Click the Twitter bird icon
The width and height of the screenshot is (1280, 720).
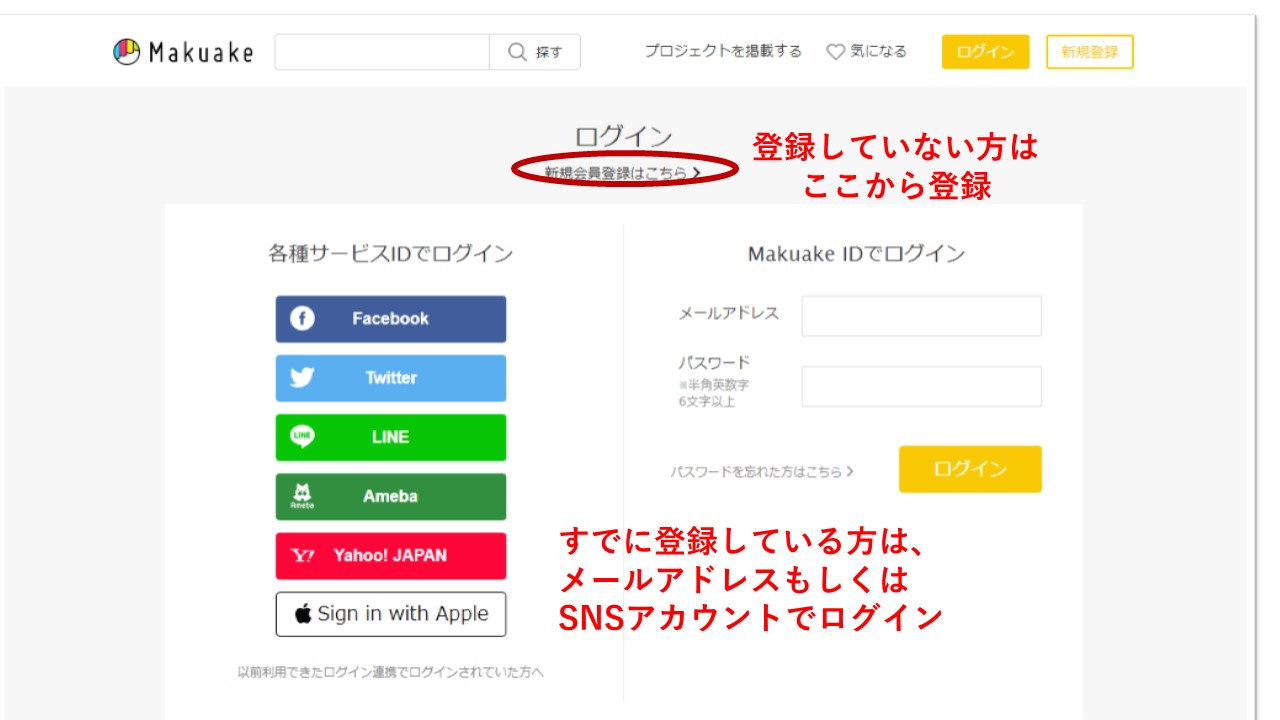point(302,378)
